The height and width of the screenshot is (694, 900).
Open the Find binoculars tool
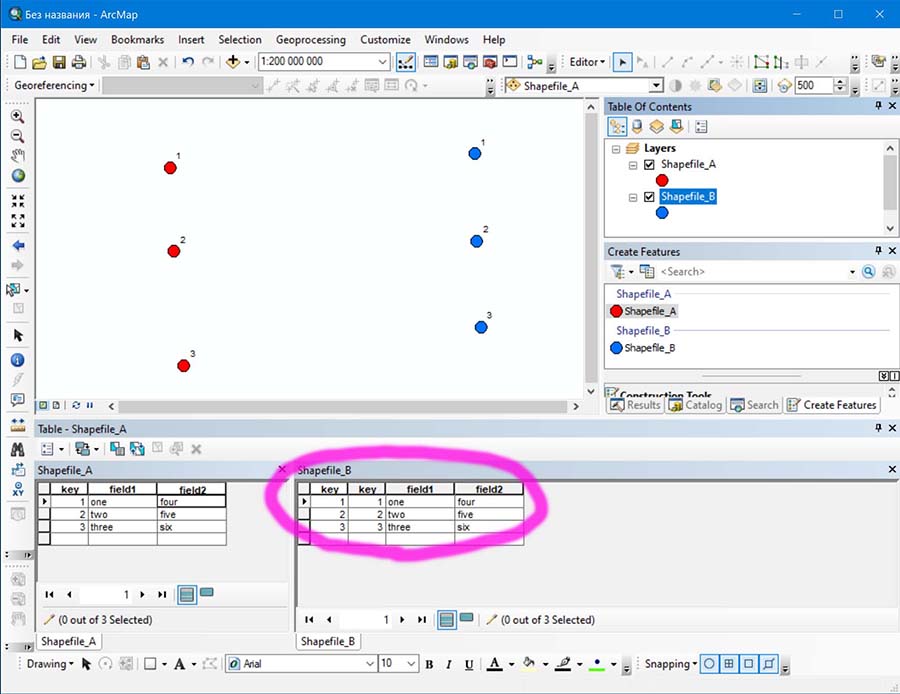(17, 450)
